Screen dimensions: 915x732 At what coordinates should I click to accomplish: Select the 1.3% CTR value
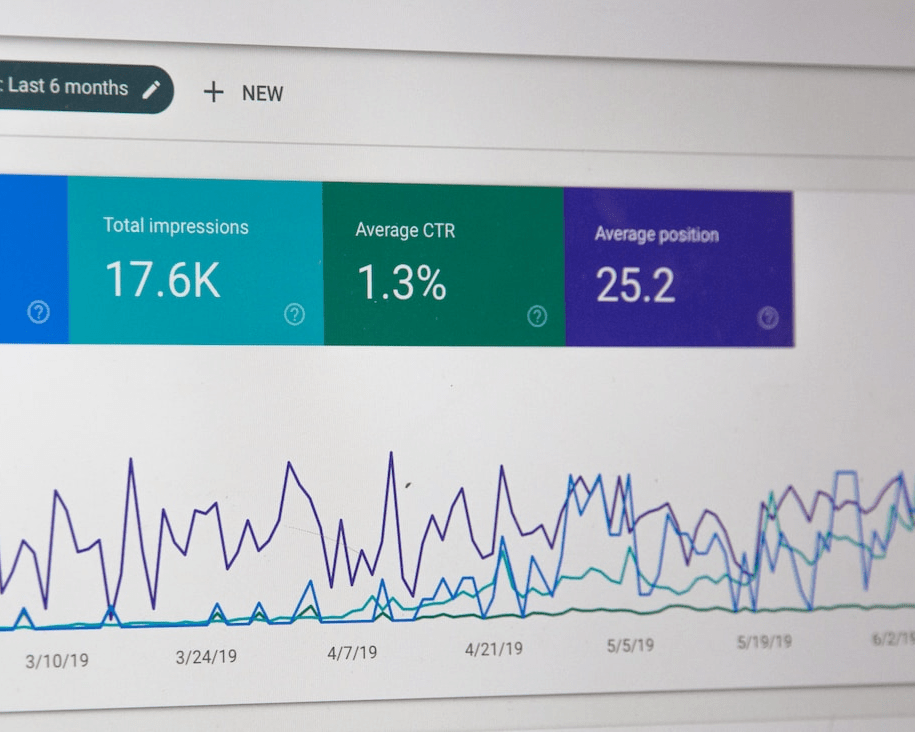tap(401, 283)
